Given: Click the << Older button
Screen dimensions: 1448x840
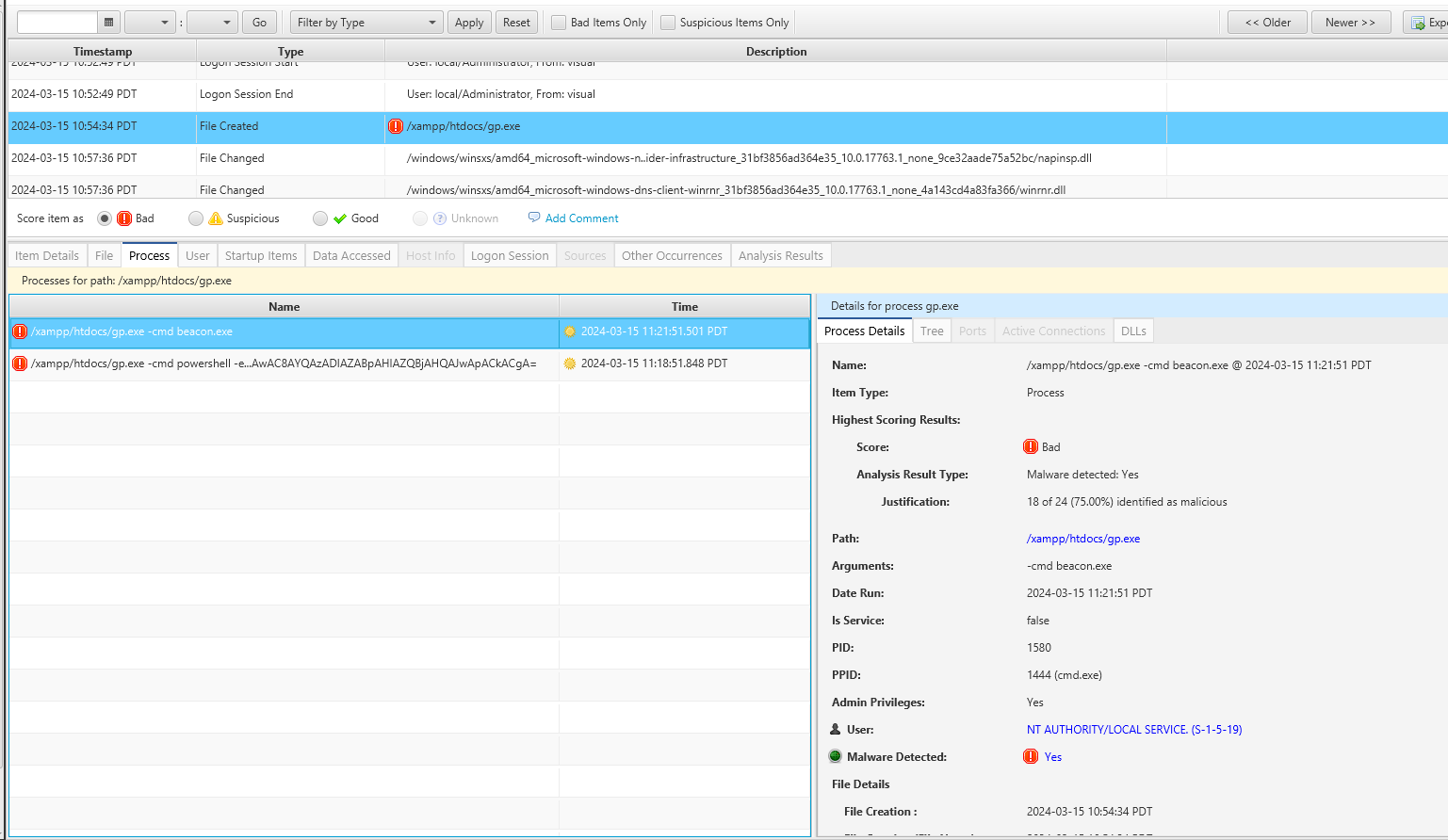Looking at the screenshot, I should 1267,23.
